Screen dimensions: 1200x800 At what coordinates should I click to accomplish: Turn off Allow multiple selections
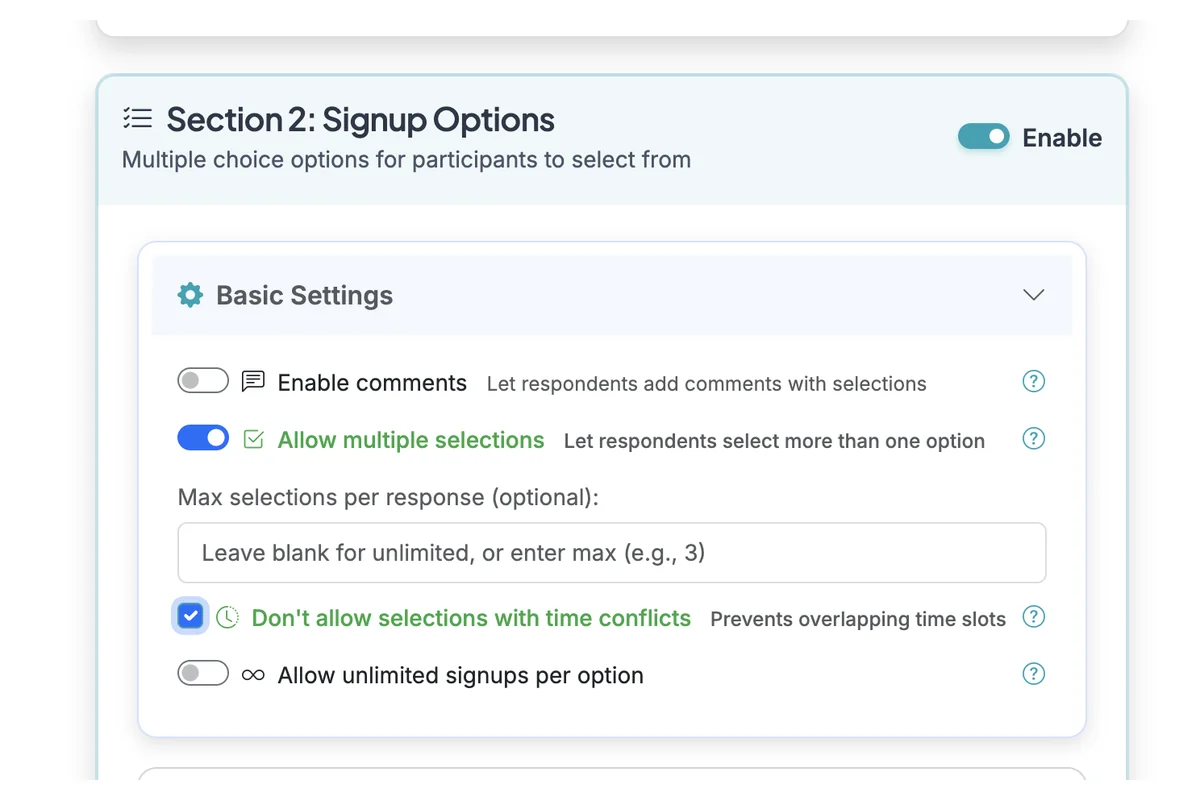[x=203, y=437]
